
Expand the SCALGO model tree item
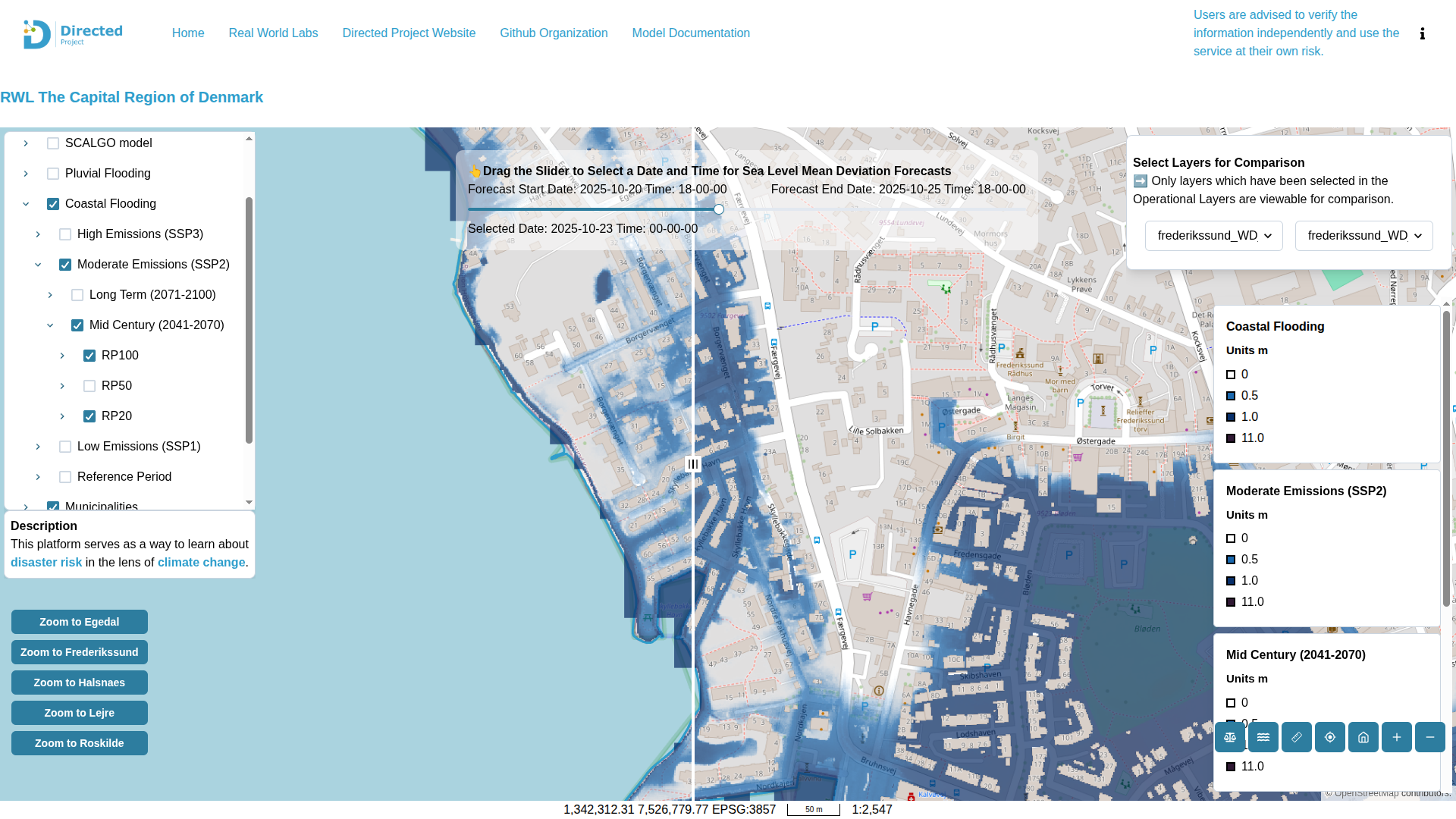(26, 143)
